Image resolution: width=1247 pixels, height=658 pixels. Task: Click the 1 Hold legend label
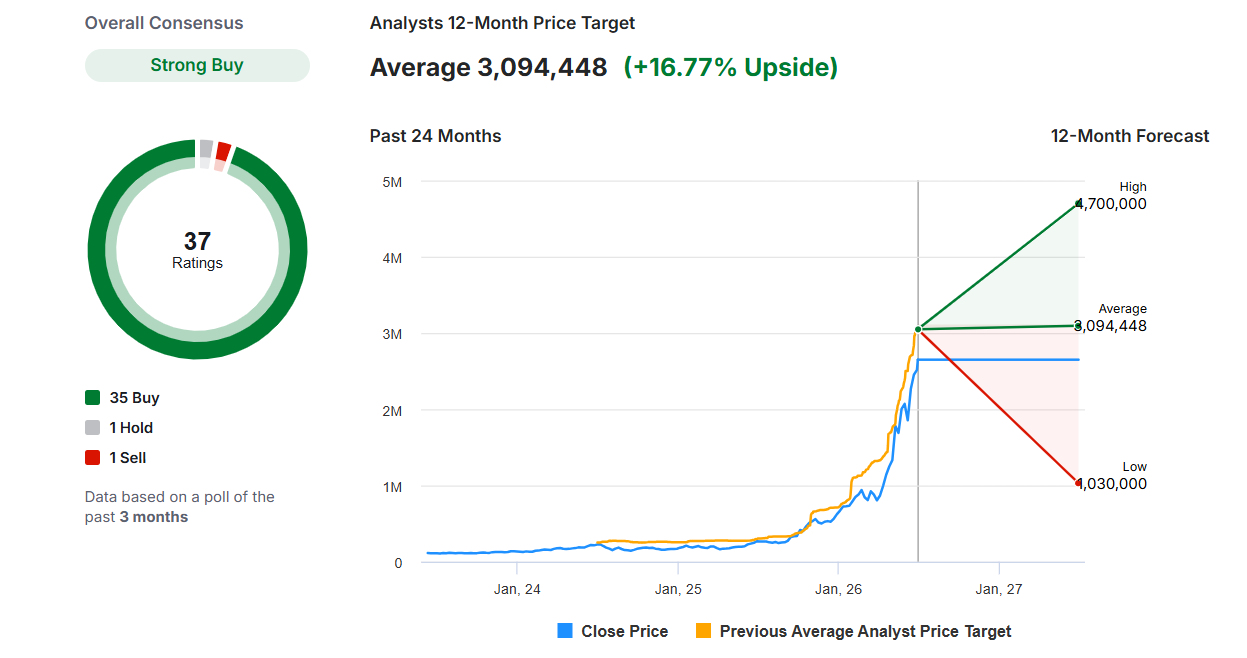click(x=131, y=428)
